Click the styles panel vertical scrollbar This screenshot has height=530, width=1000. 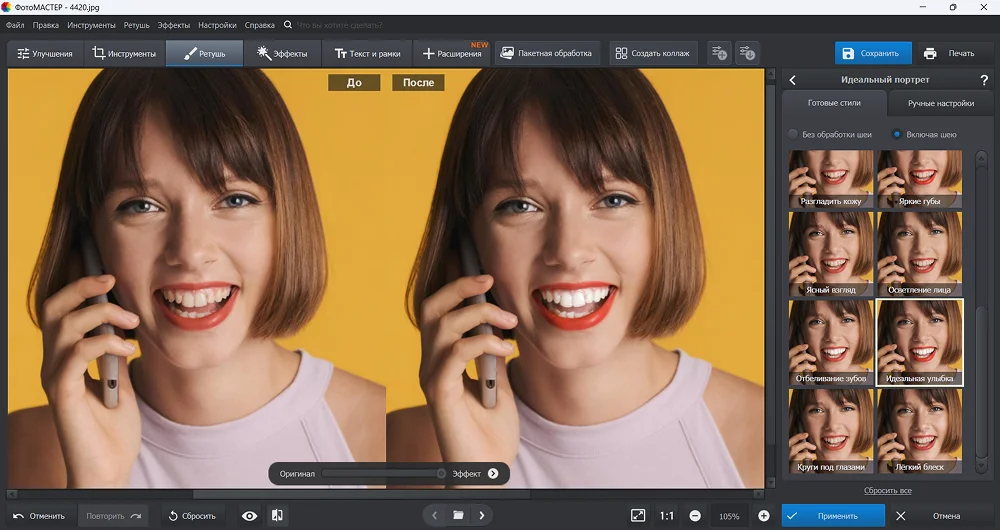click(x=982, y=313)
